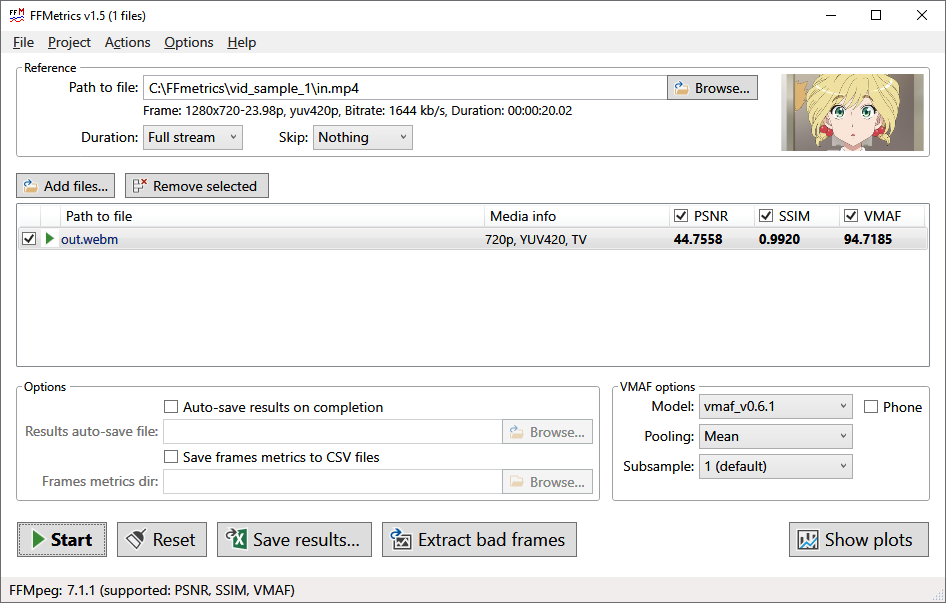Click the VMAF value 94.7185
Image resolution: width=946 pixels, height=603 pixels.
868,239
